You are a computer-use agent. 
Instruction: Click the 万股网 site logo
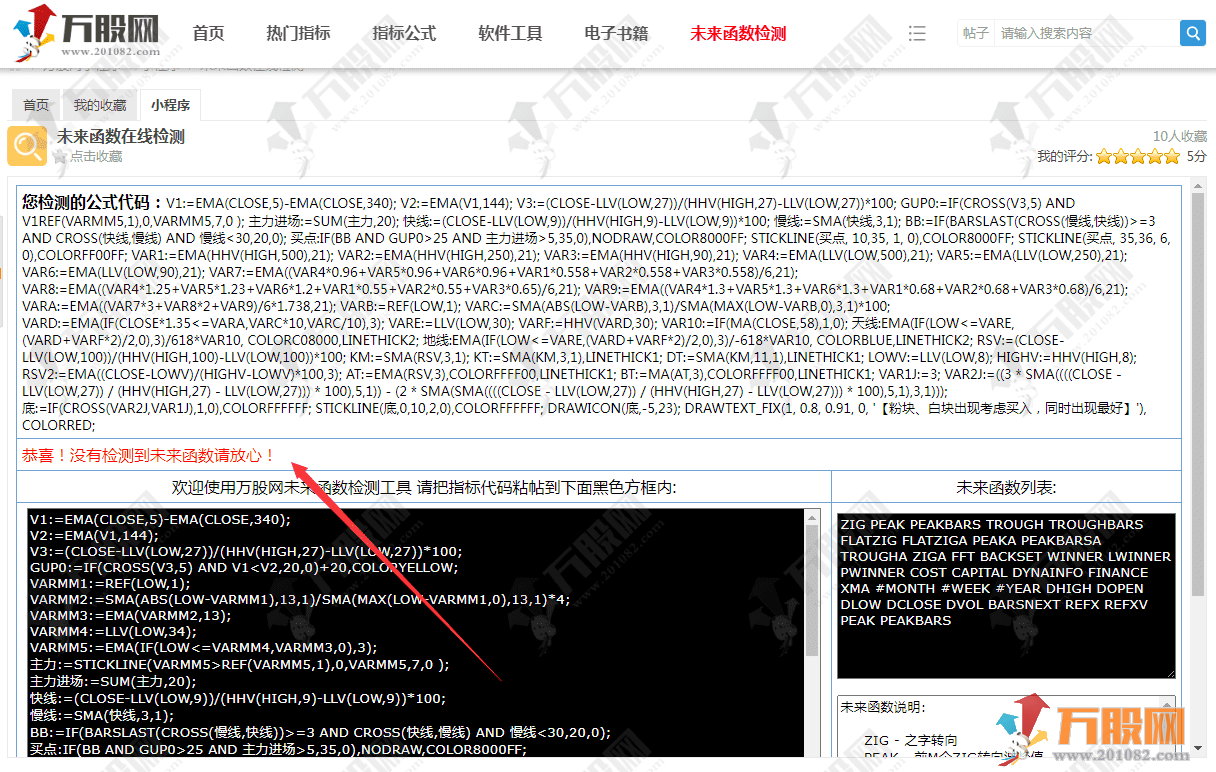point(86,32)
